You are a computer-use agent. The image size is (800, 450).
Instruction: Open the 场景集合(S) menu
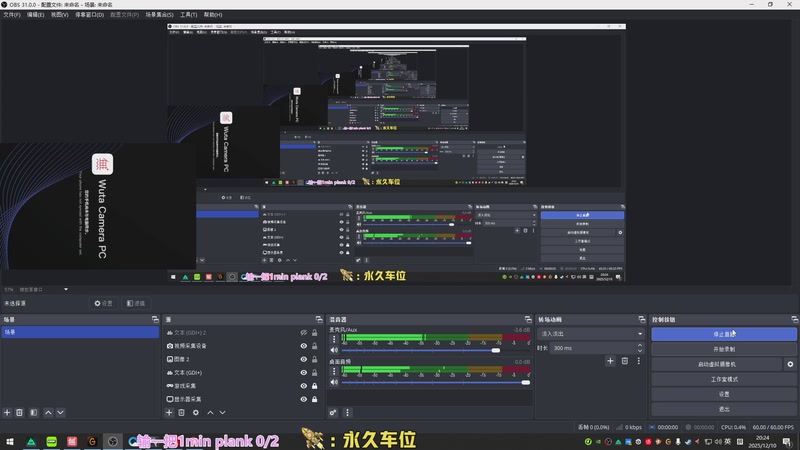(x=159, y=15)
